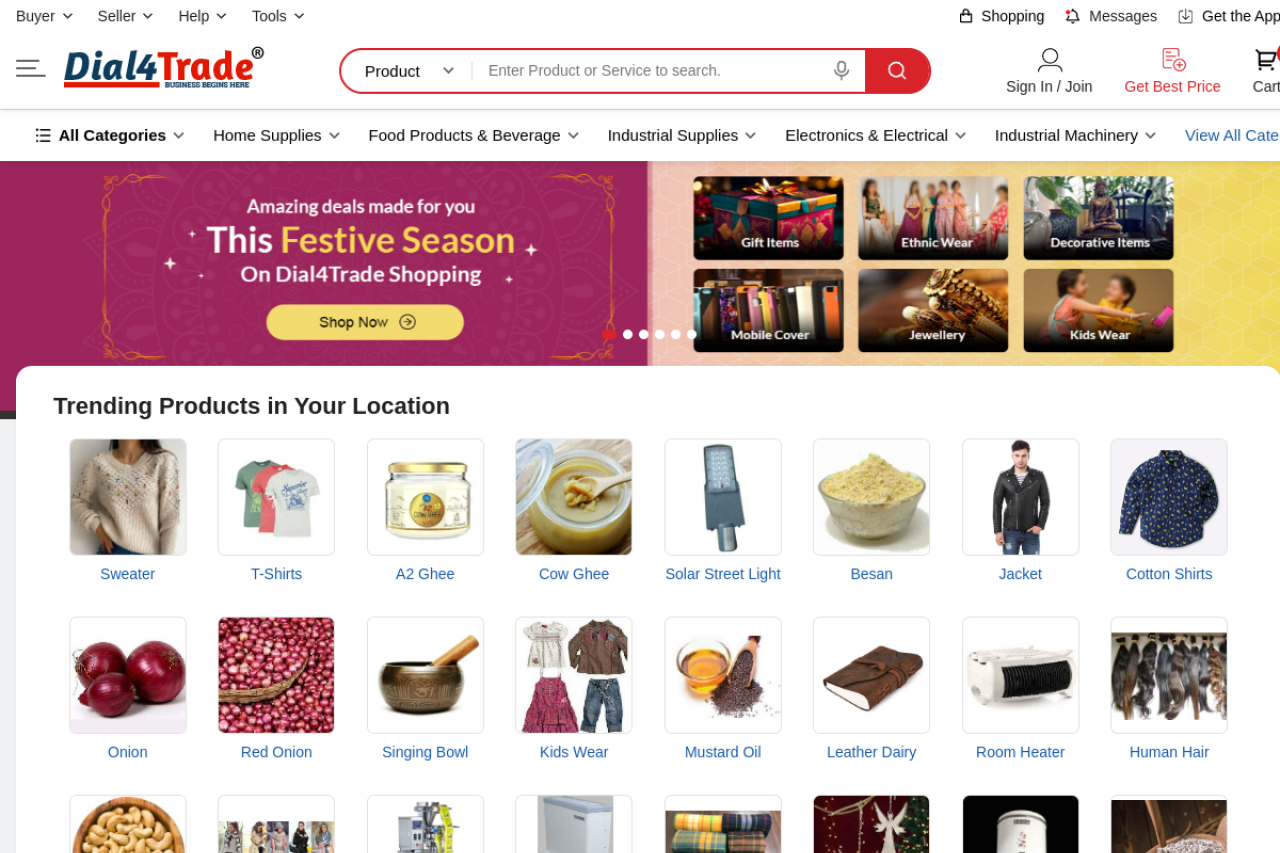Open the Solar Street Light product link

723,574
